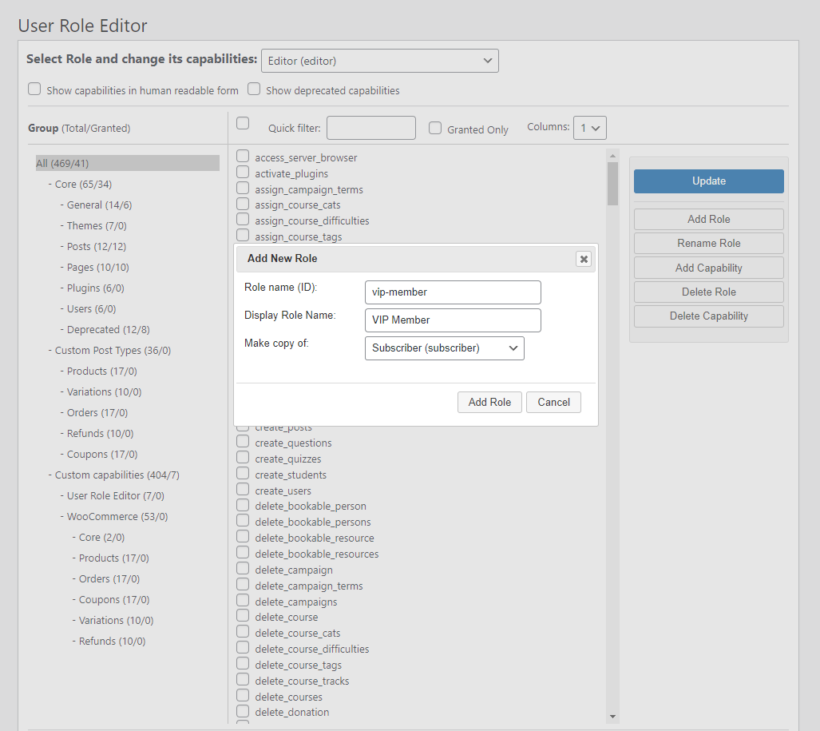This screenshot has height=731, width=820.
Task: Click the Display Role Name field
Action: point(453,320)
